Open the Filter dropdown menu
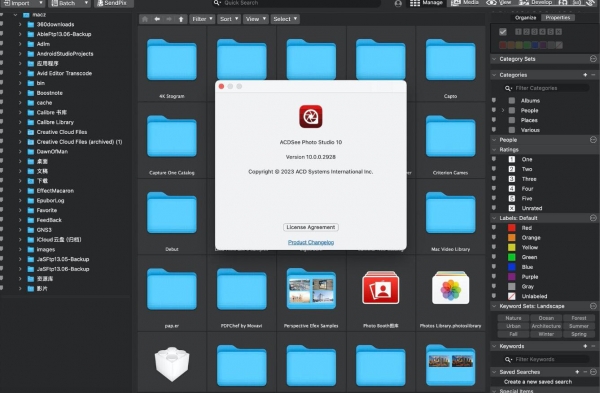This screenshot has height=393, width=600. 202,19
